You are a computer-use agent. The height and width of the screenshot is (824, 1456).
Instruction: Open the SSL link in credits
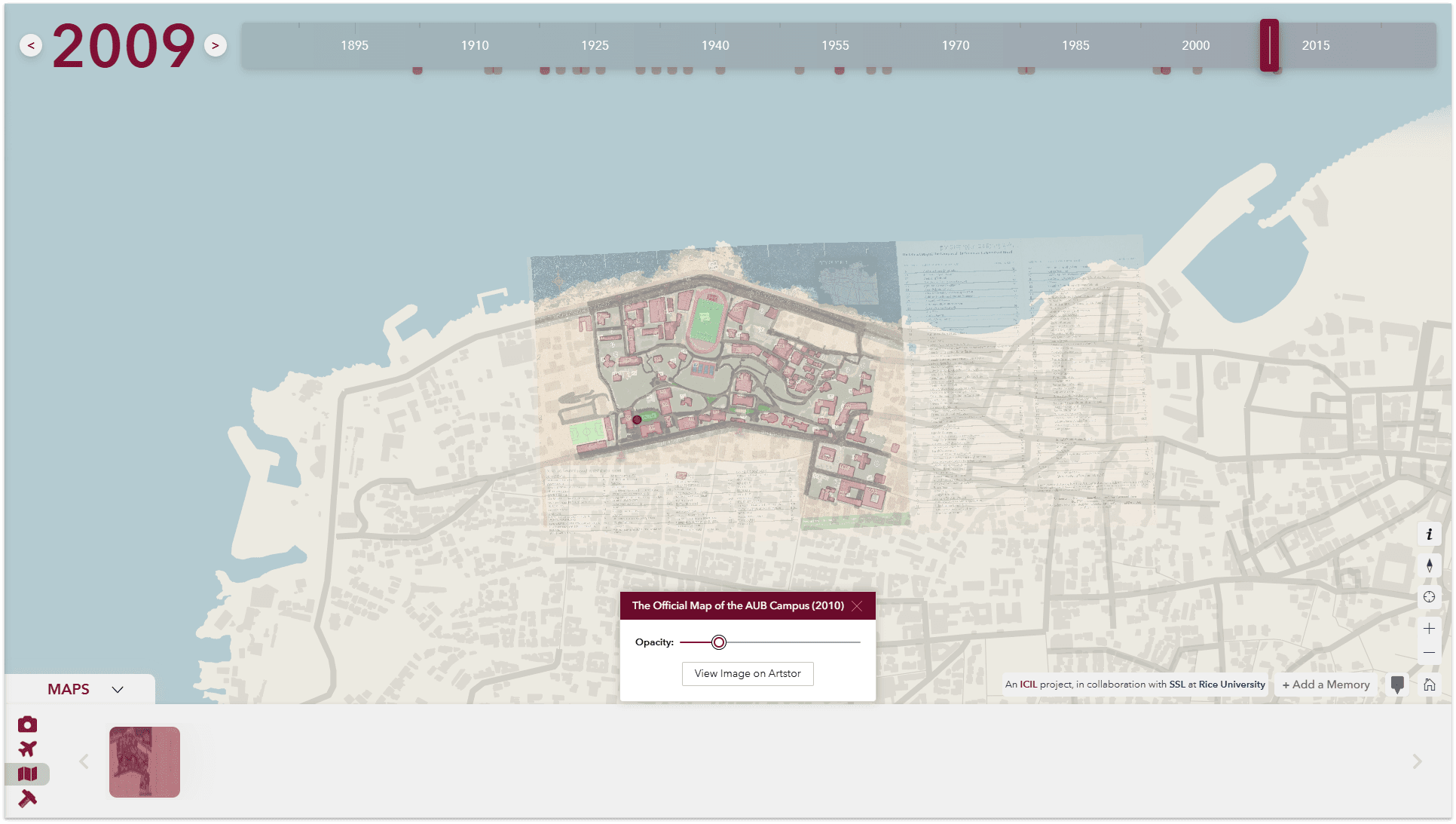[1177, 685]
